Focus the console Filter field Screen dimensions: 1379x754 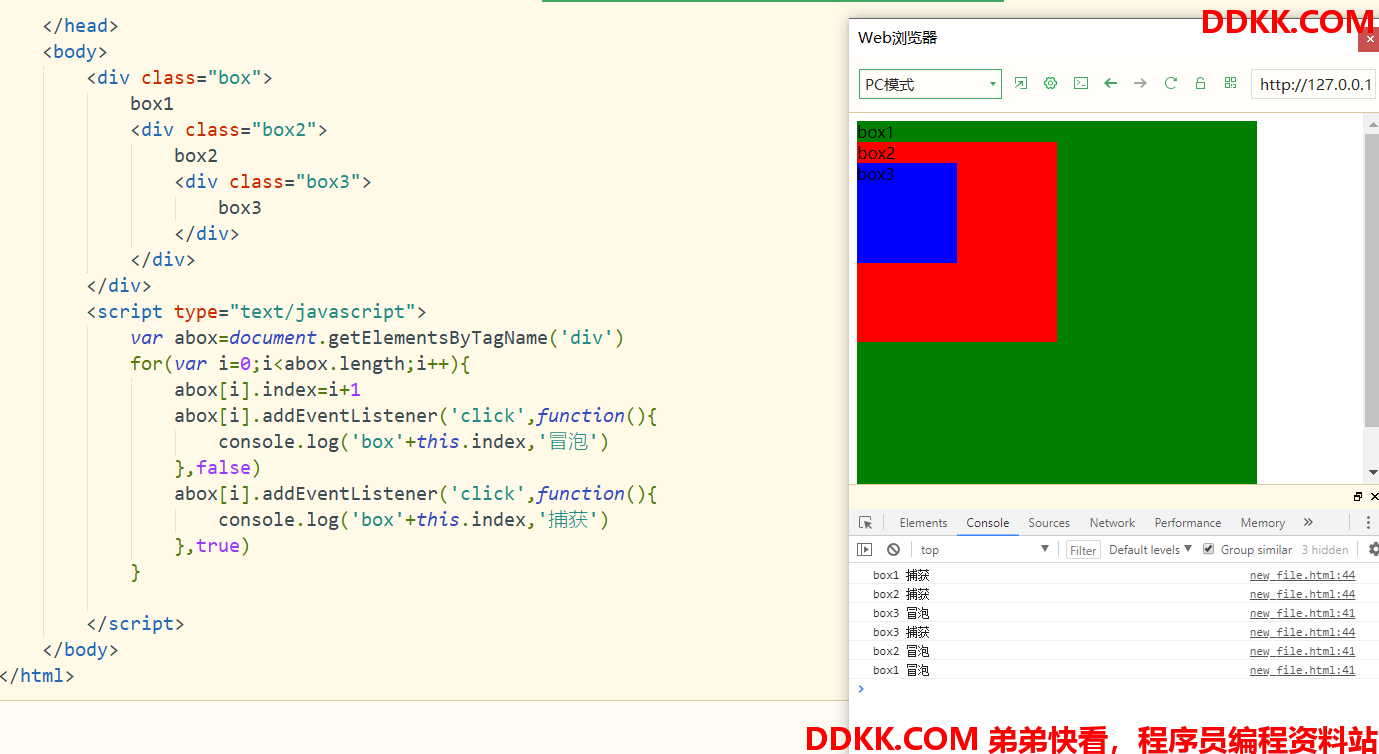[x=1083, y=550]
